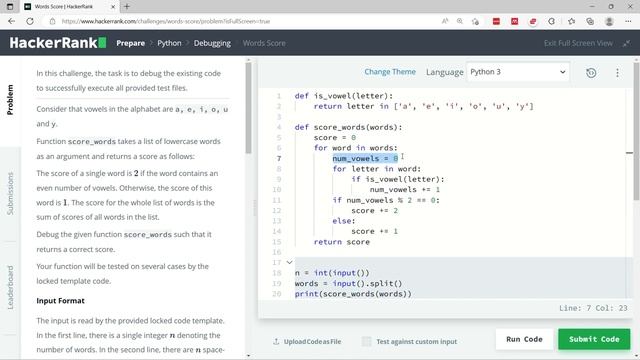Click the HackerRank logo
This screenshot has height=360, width=640.
point(58,43)
